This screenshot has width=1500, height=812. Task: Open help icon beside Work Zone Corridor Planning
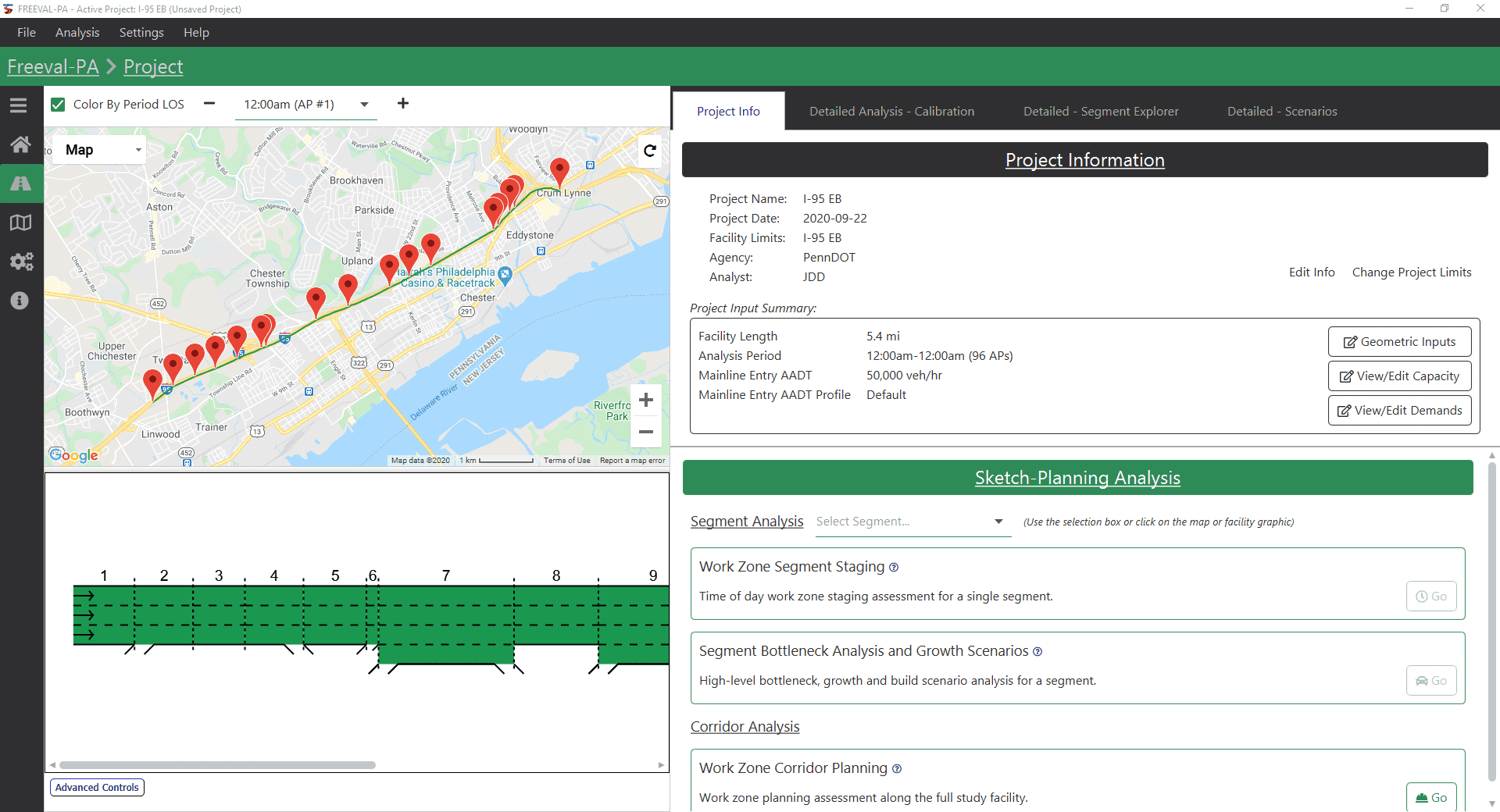[x=897, y=769]
